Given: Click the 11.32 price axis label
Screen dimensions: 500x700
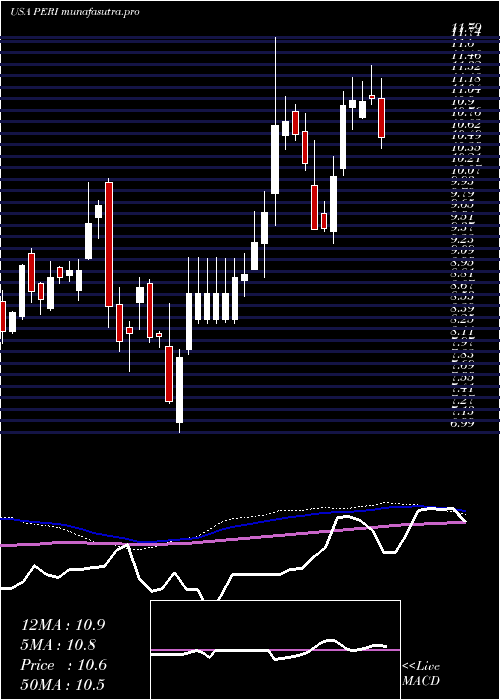Looking at the screenshot, I should (x=467, y=67).
